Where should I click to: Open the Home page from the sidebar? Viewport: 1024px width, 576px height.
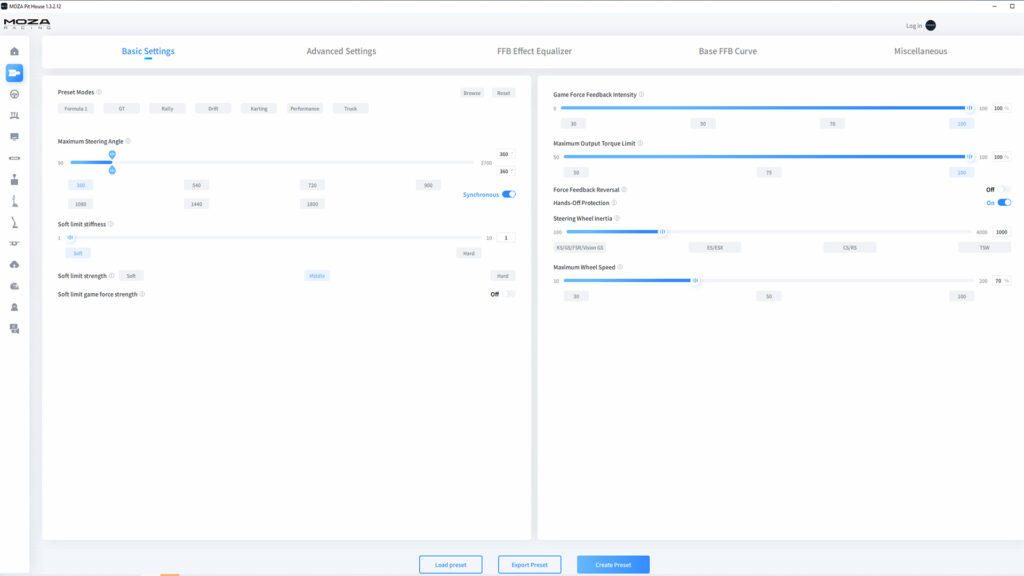14,52
